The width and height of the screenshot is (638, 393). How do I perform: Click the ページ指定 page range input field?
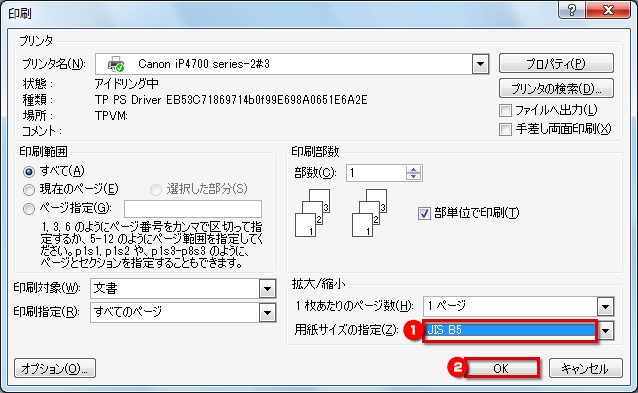[193, 209]
